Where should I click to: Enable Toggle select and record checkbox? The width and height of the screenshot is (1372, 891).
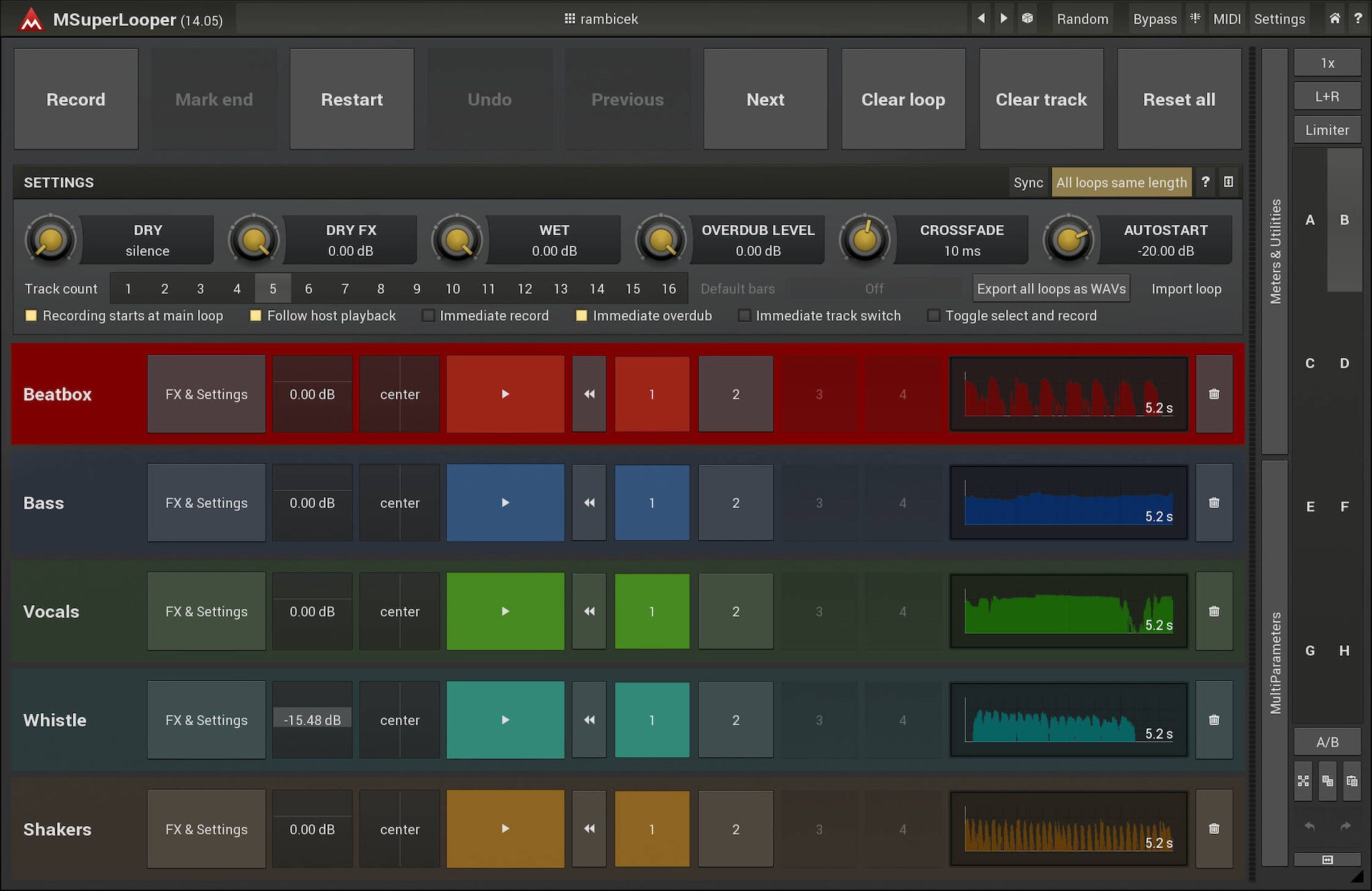coord(933,316)
